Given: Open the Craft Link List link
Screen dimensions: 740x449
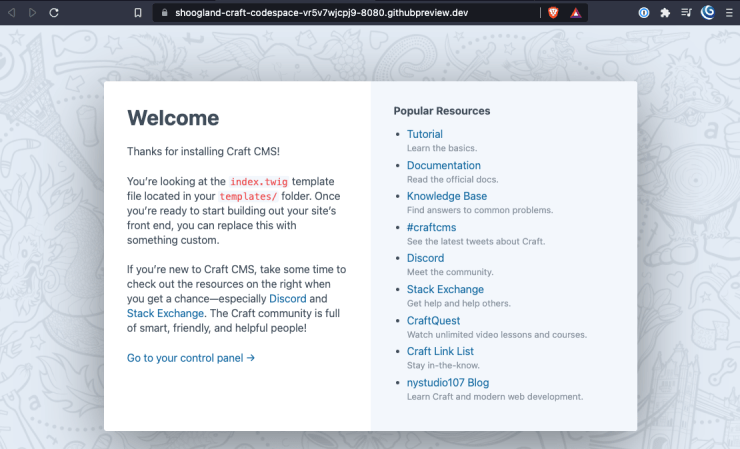Looking at the screenshot, I should click(x=440, y=351).
